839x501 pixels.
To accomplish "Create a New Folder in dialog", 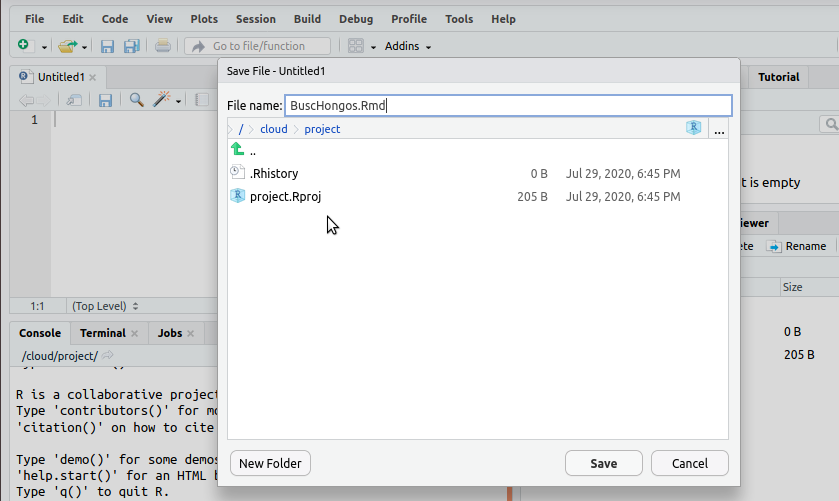I will pos(271,463).
